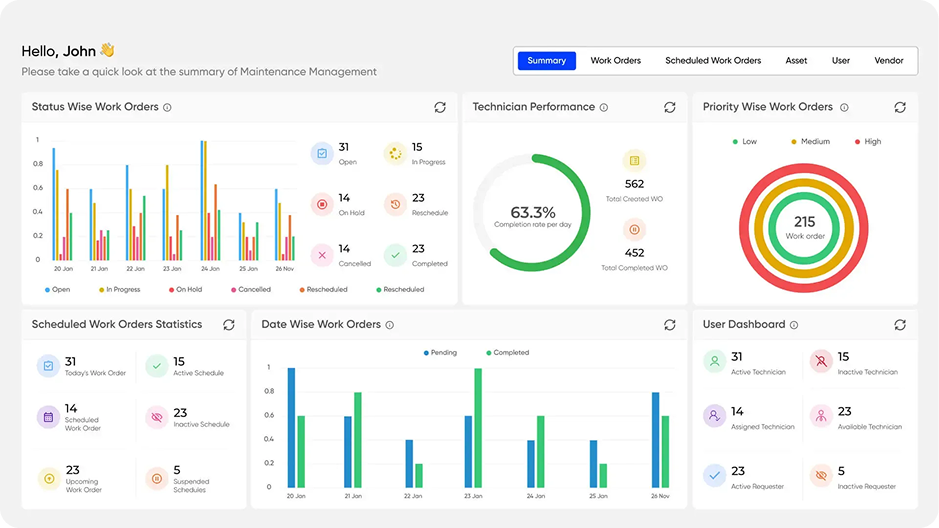The width and height of the screenshot is (939, 528).
Task: Click the Active Technician person icon
Action: pos(714,361)
